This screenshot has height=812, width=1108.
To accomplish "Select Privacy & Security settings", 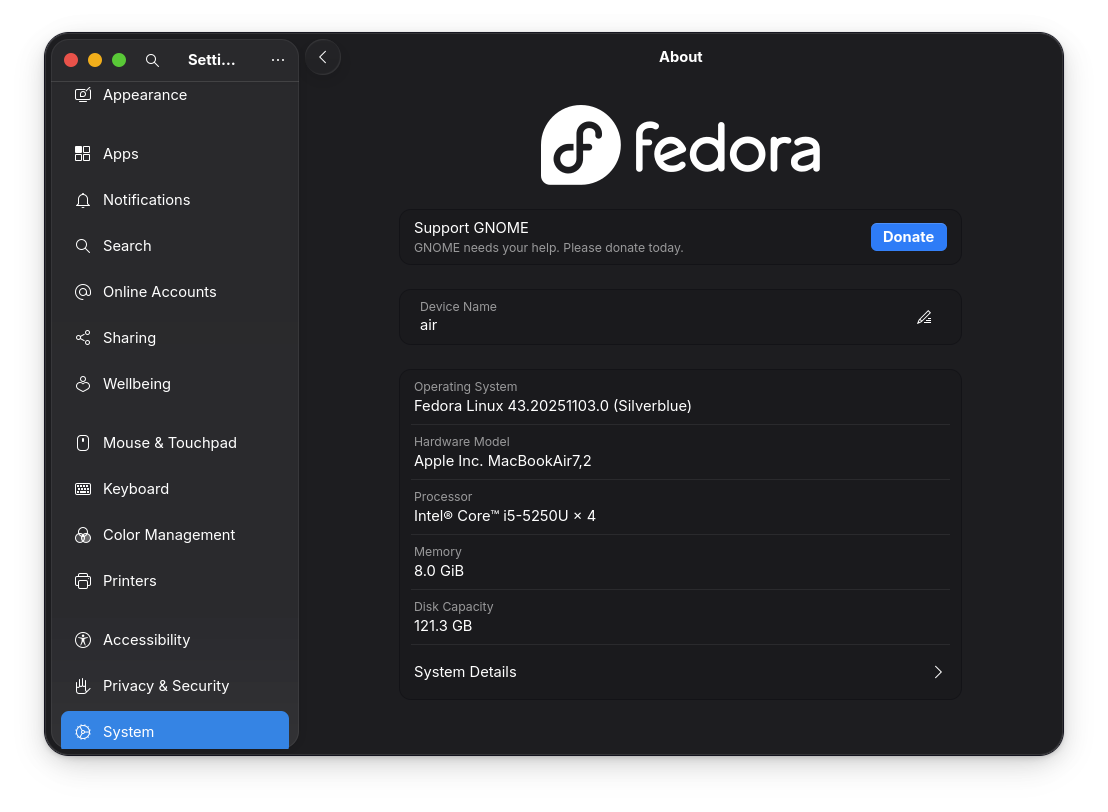I will tap(165, 686).
